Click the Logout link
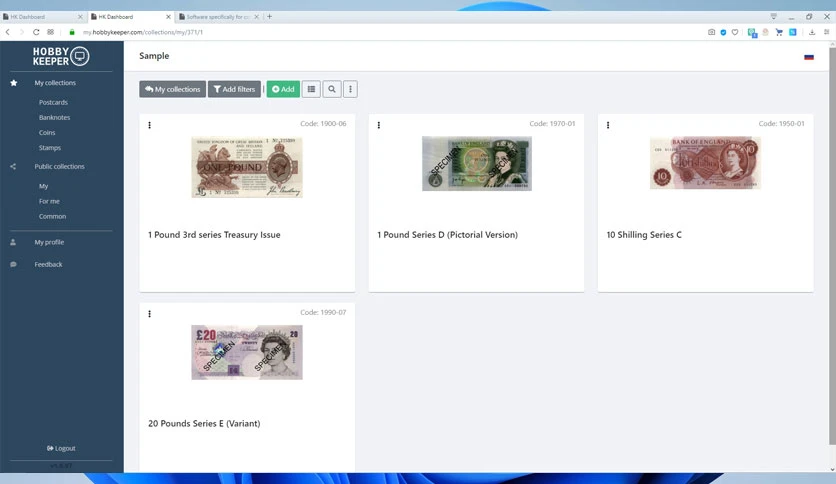 click(x=61, y=448)
